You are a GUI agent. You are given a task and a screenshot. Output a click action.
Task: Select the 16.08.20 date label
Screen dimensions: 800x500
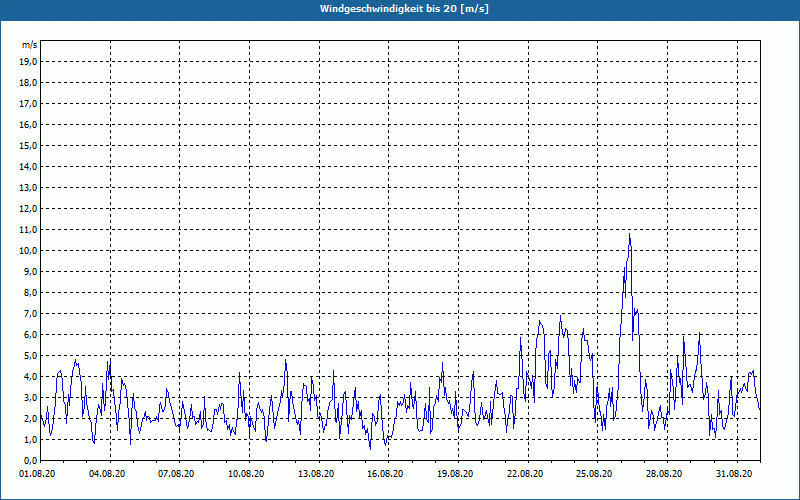coord(385,474)
